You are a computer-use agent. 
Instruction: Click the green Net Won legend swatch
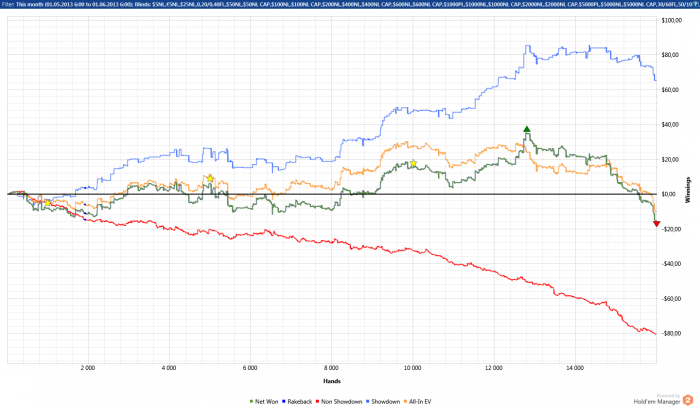pos(251,401)
